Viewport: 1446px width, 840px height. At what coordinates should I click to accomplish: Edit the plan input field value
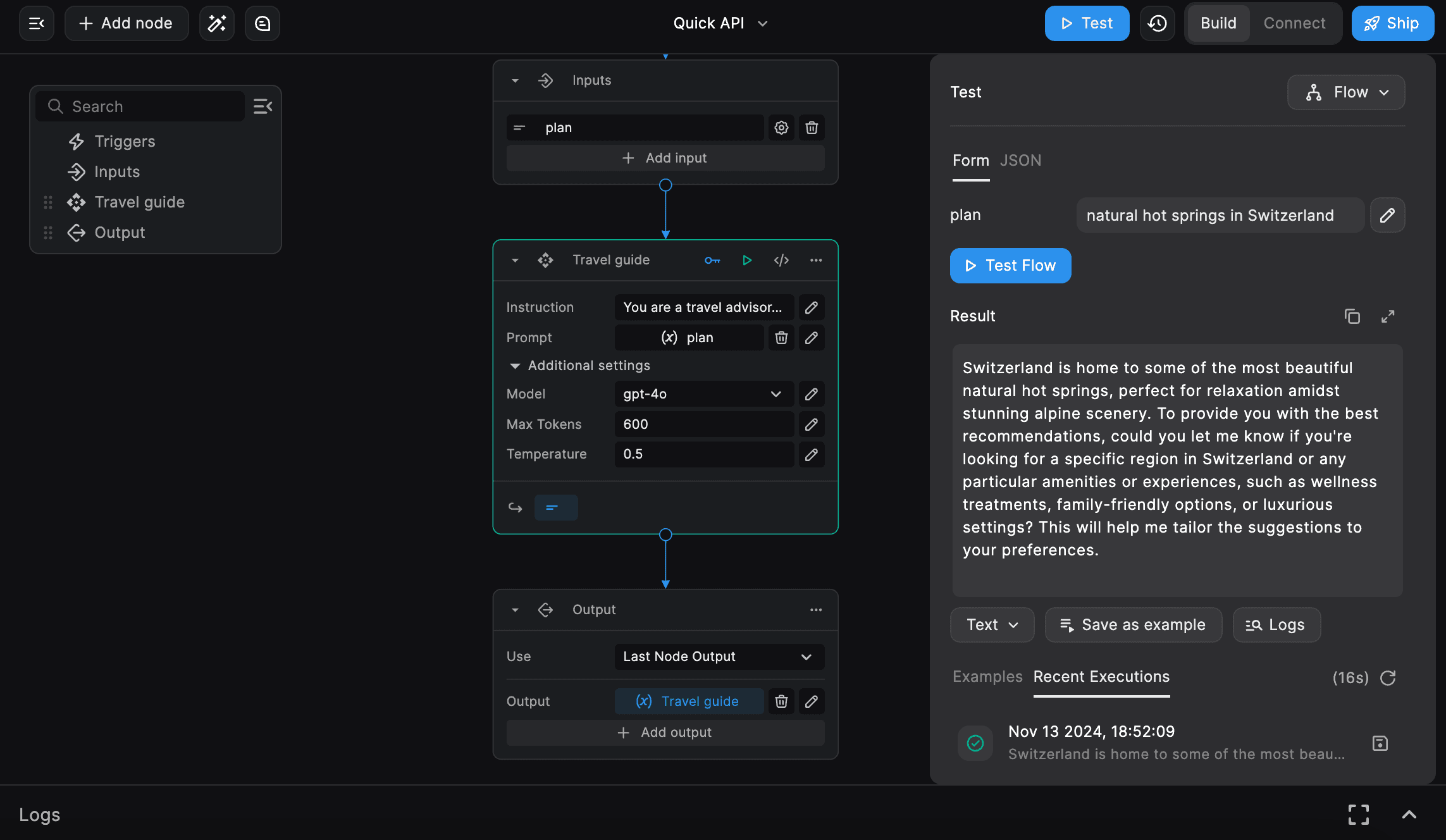(1388, 214)
